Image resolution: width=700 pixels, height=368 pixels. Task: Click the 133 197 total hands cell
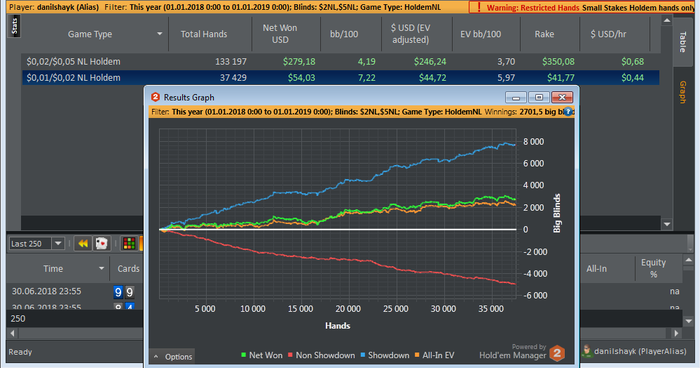coord(230,62)
